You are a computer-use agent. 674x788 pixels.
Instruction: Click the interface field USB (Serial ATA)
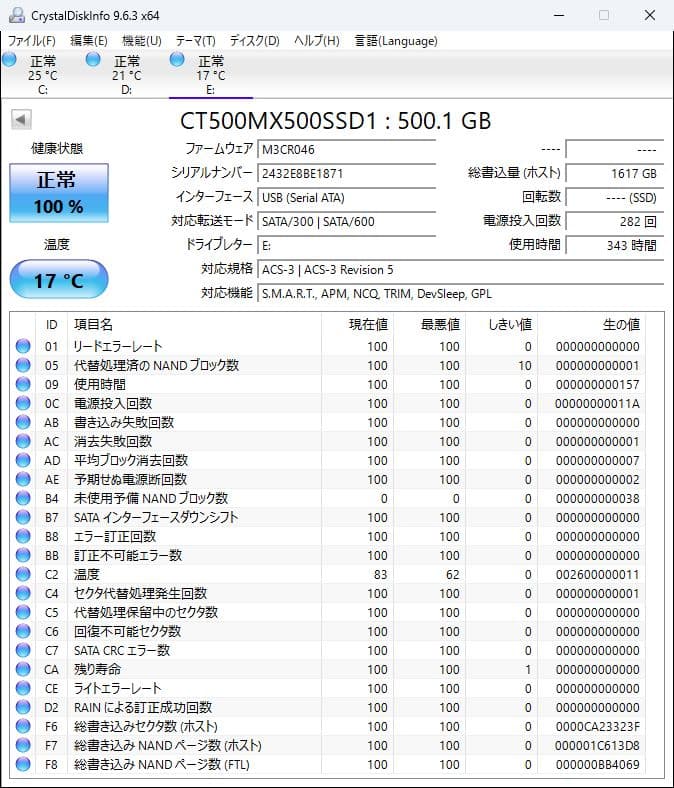(x=346, y=198)
